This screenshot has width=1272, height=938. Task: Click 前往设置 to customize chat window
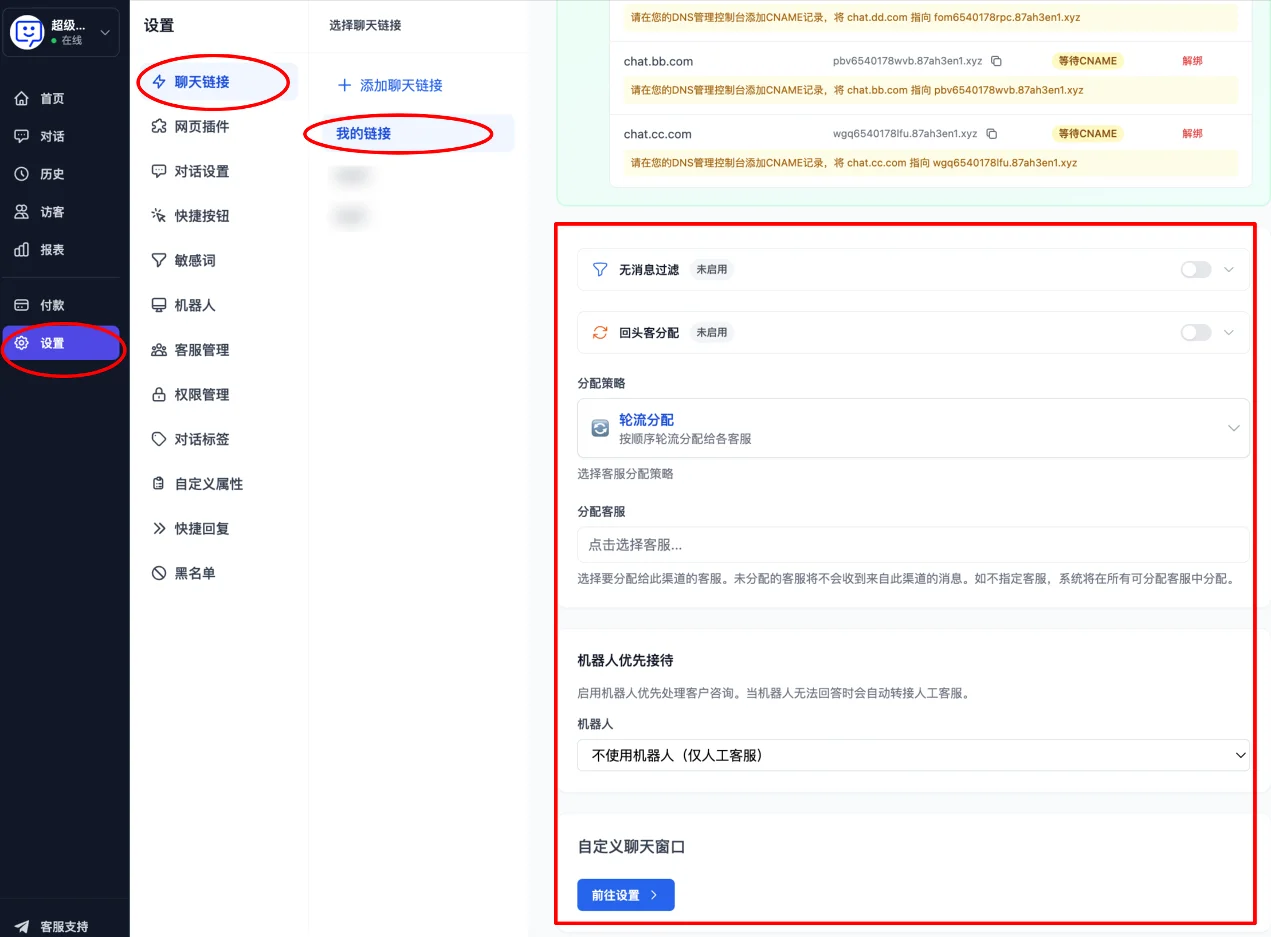pos(625,895)
